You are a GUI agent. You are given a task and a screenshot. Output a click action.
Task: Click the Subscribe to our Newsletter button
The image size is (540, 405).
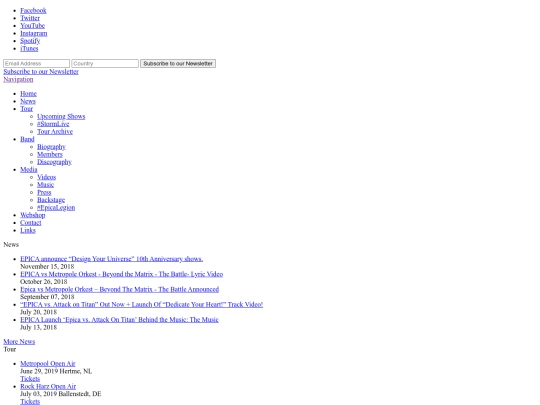(178, 63)
